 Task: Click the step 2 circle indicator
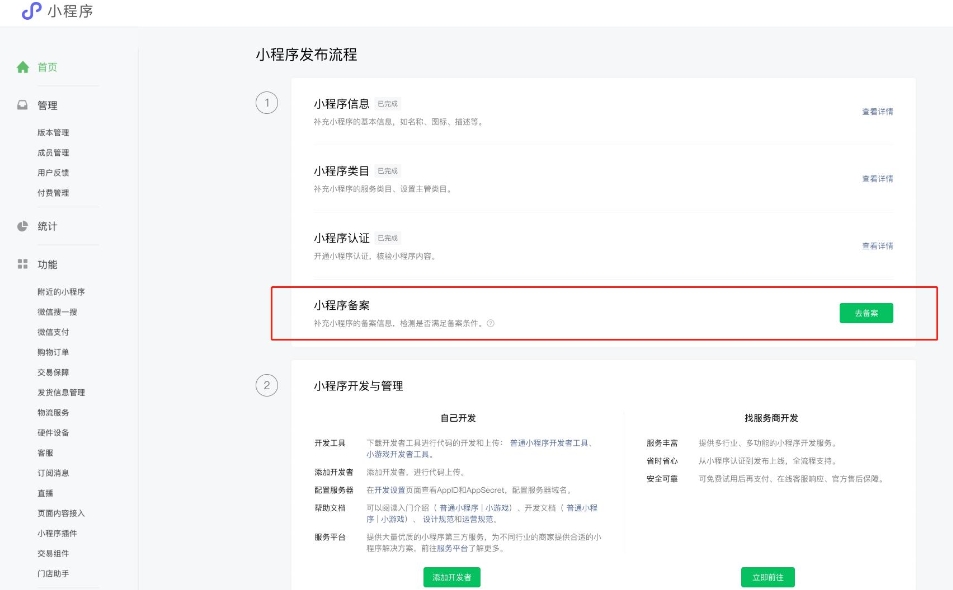(x=267, y=385)
